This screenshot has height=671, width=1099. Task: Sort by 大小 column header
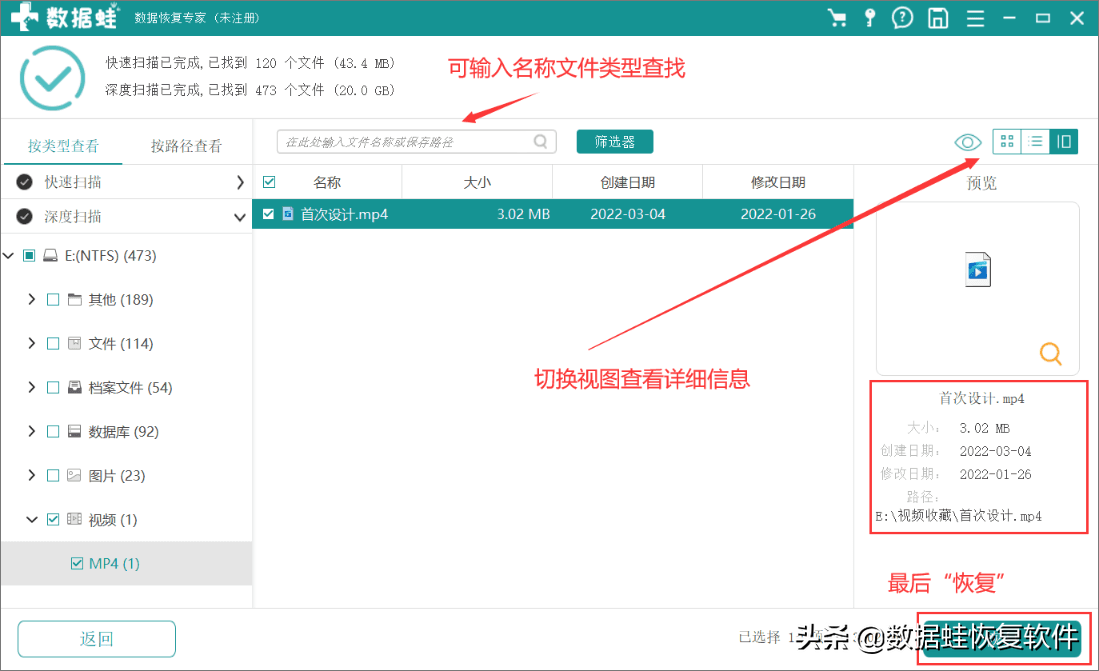tap(477, 182)
